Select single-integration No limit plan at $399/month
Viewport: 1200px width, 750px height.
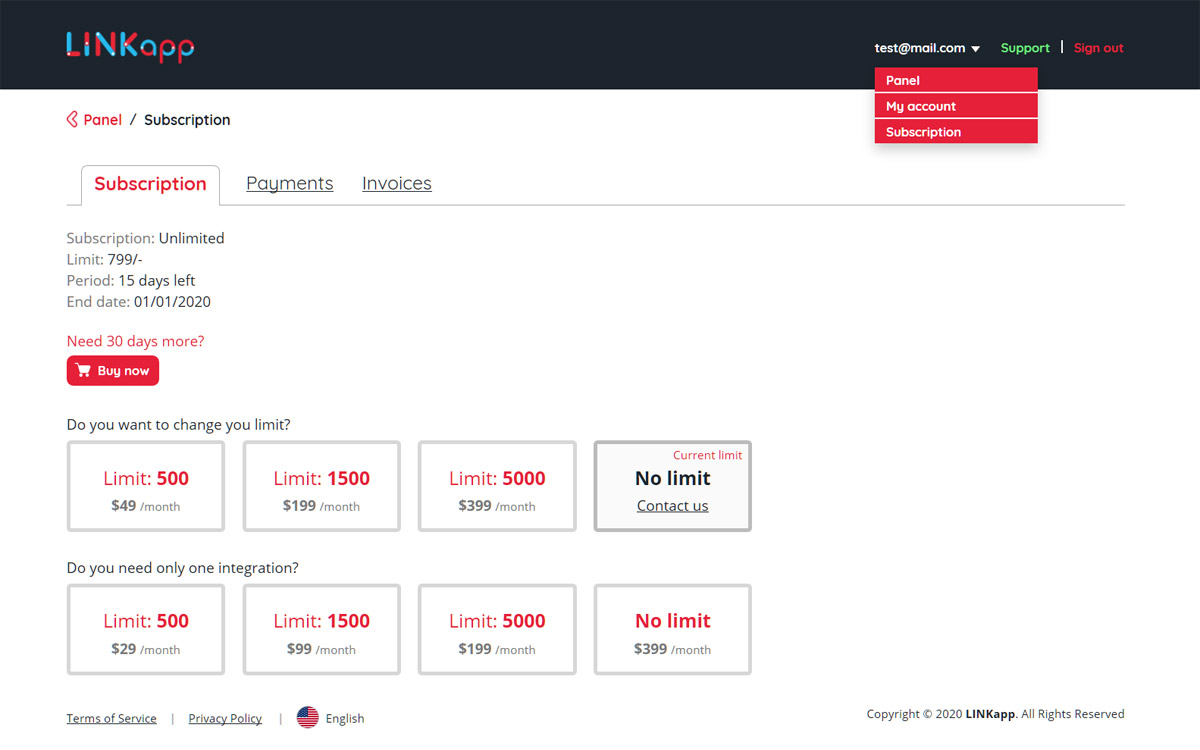pyautogui.click(x=672, y=630)
